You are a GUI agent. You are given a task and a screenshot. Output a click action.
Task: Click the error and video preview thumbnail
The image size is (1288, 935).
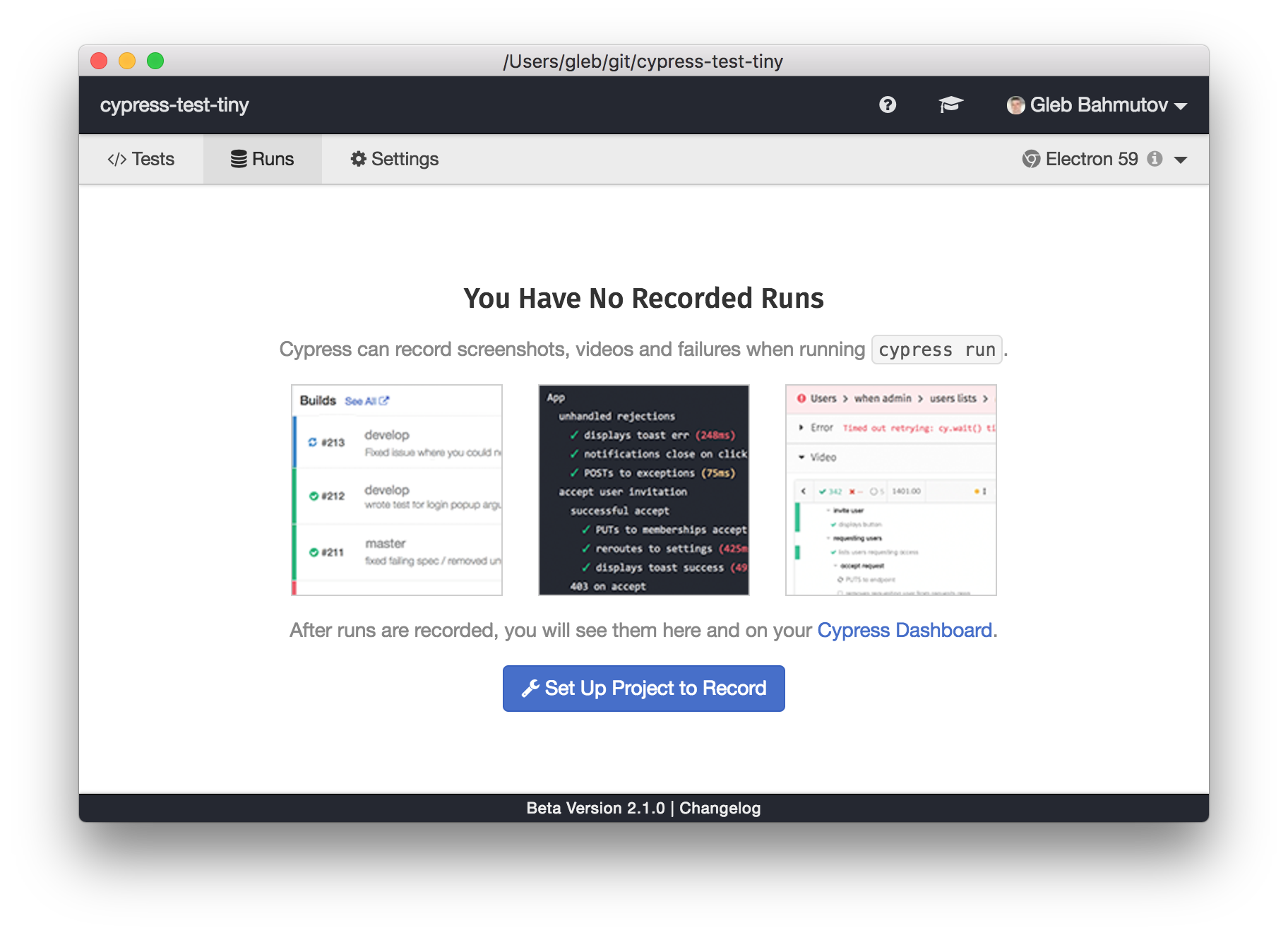(x=891, y=490)
